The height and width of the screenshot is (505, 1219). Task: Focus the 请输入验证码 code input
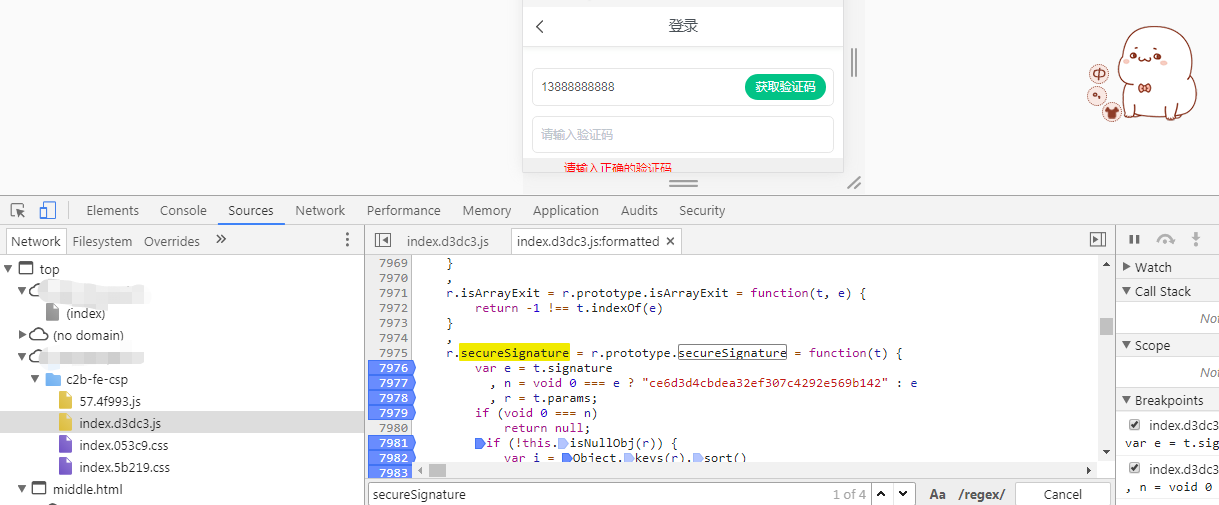coord(683,134)
